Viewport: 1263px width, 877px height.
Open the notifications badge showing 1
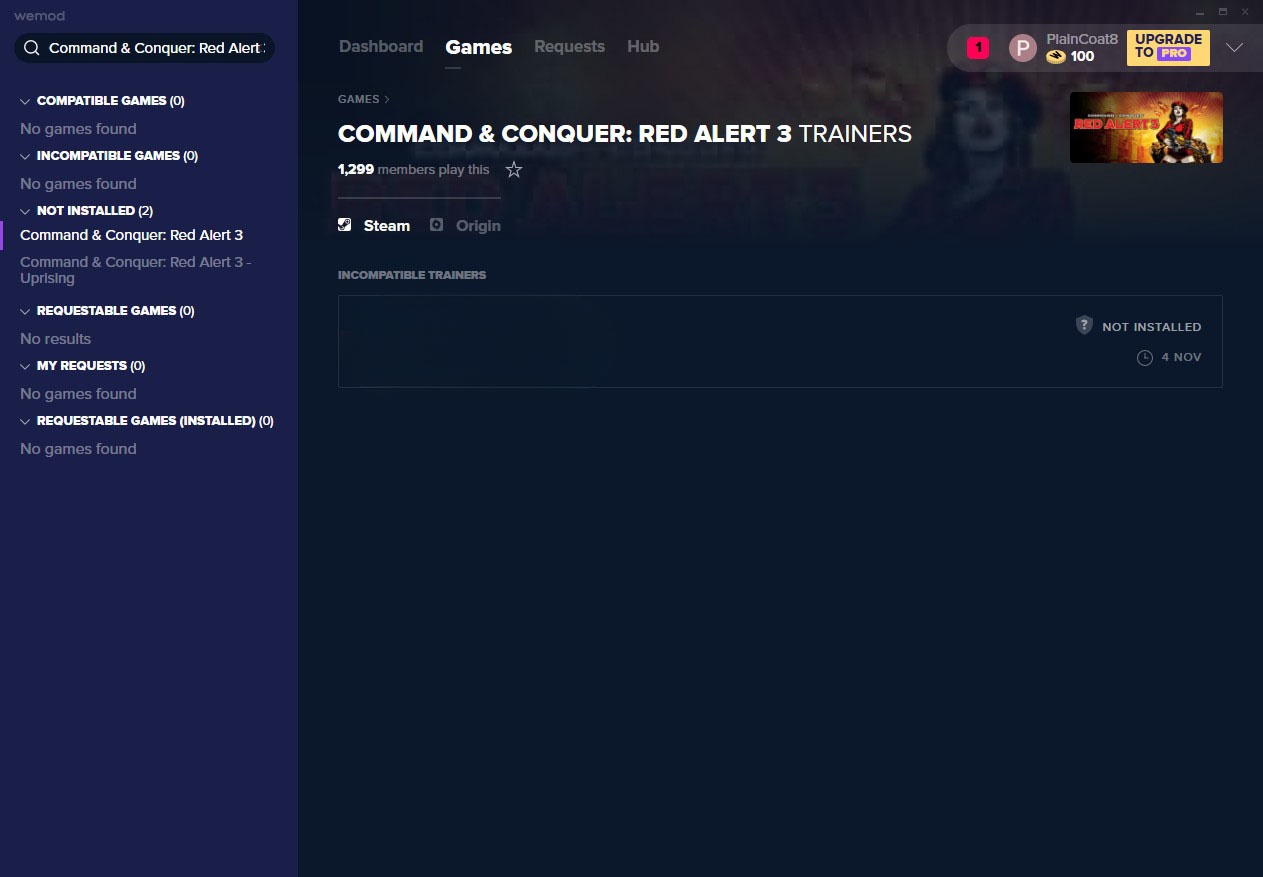(x=978, y=47)
